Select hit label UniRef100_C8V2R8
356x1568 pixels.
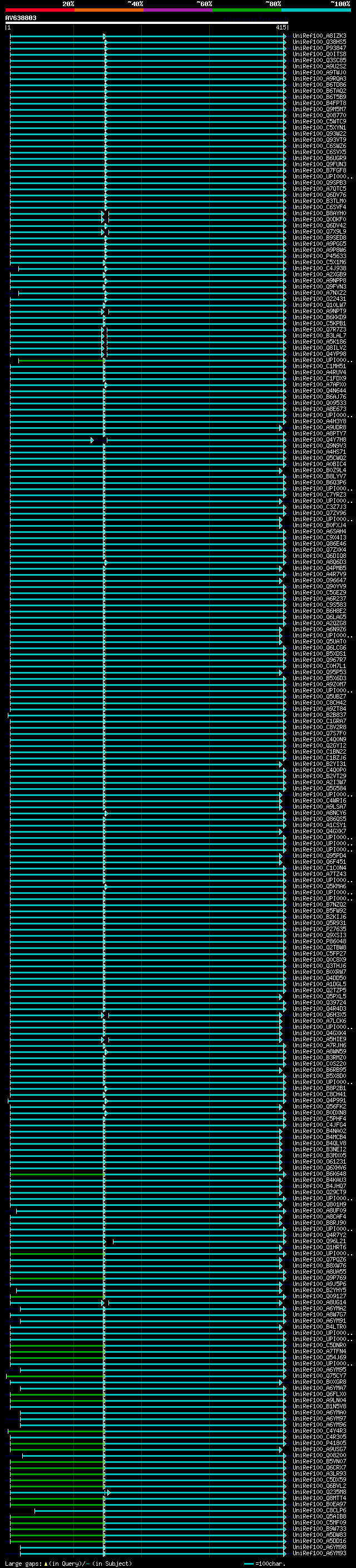click(x=319, y=727)
